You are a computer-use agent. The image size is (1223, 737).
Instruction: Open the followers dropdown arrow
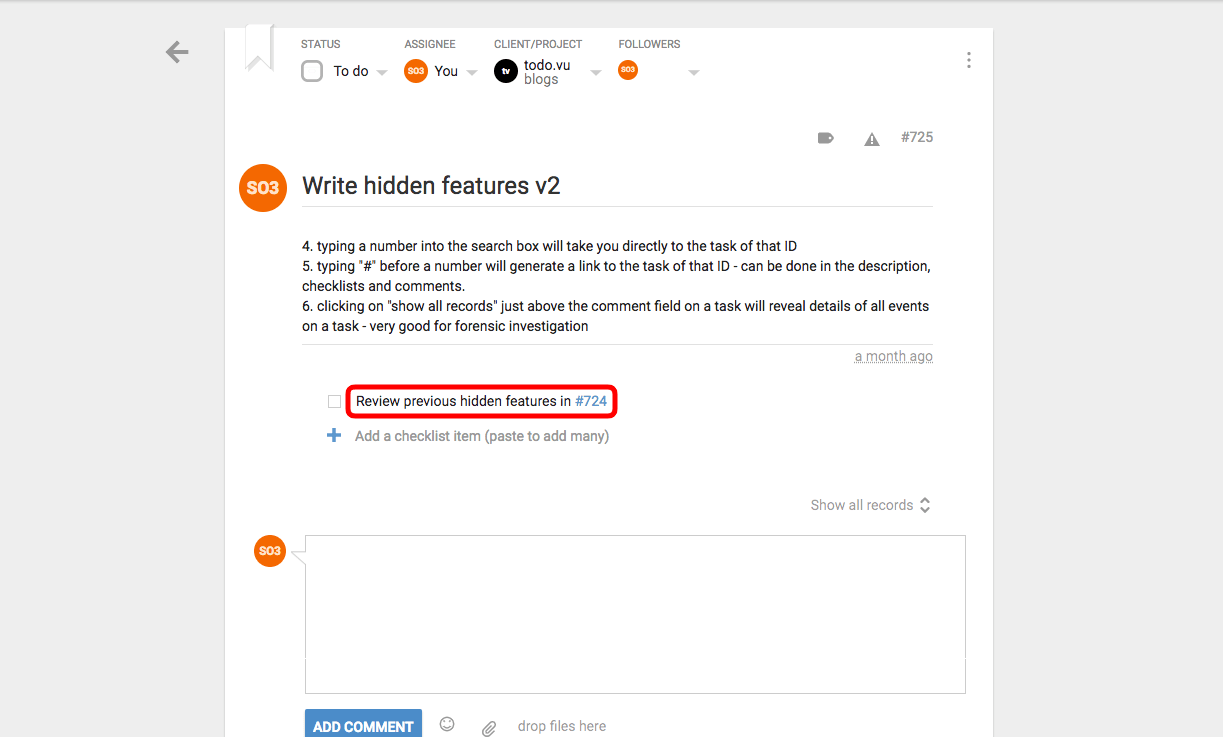694,73
